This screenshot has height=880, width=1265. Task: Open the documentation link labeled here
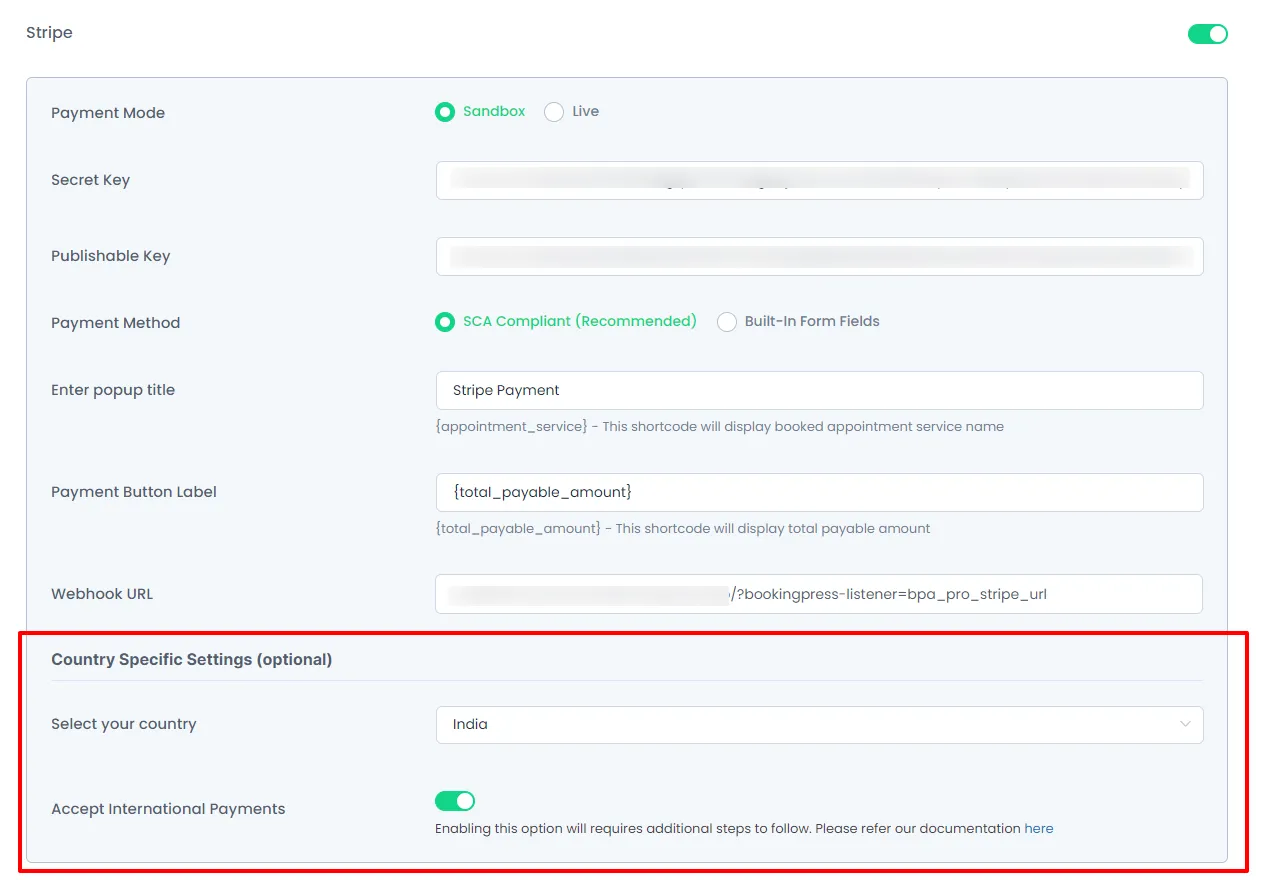1038,828
